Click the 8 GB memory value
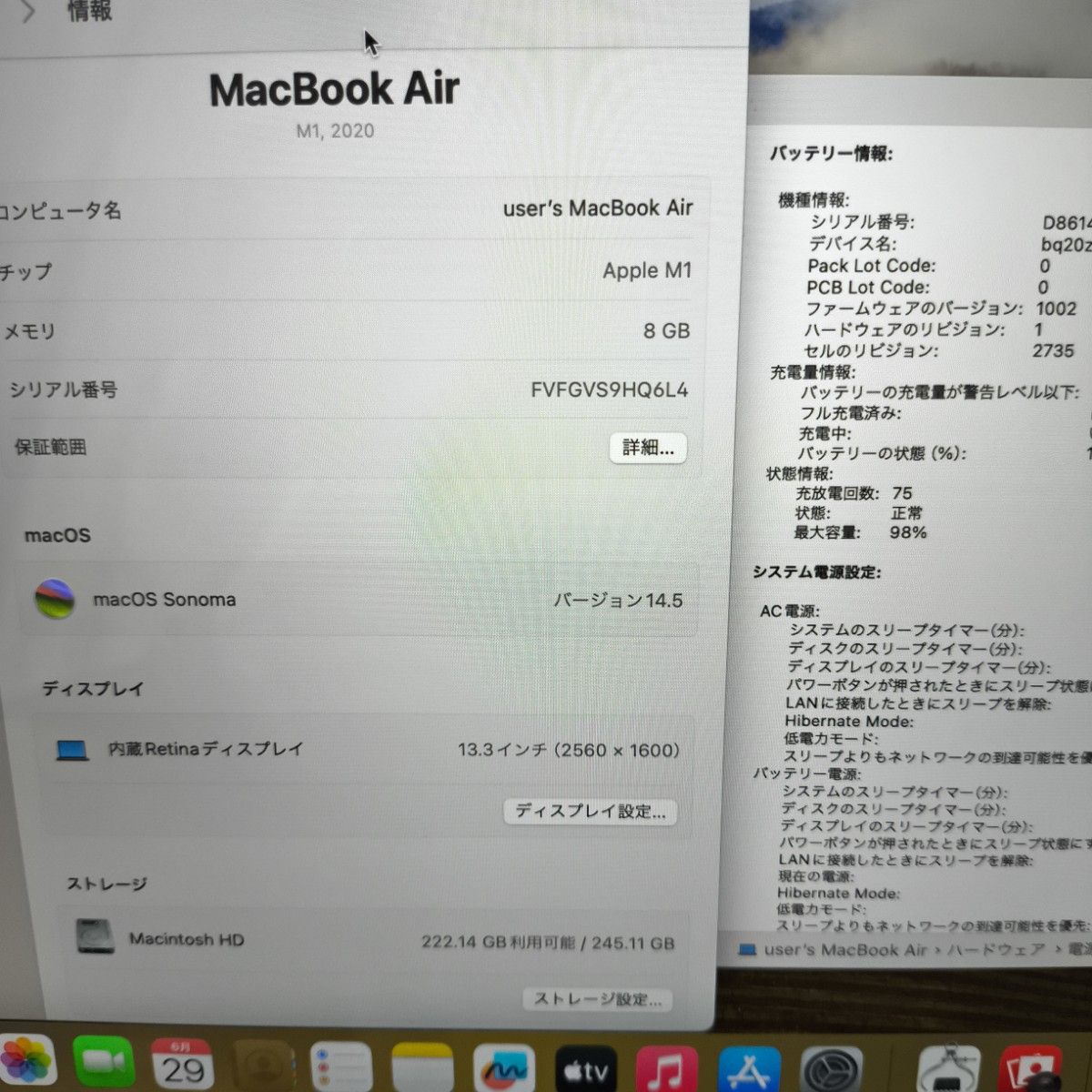The width and height of the screenshot is (1092, 1092). pos(666,331)
